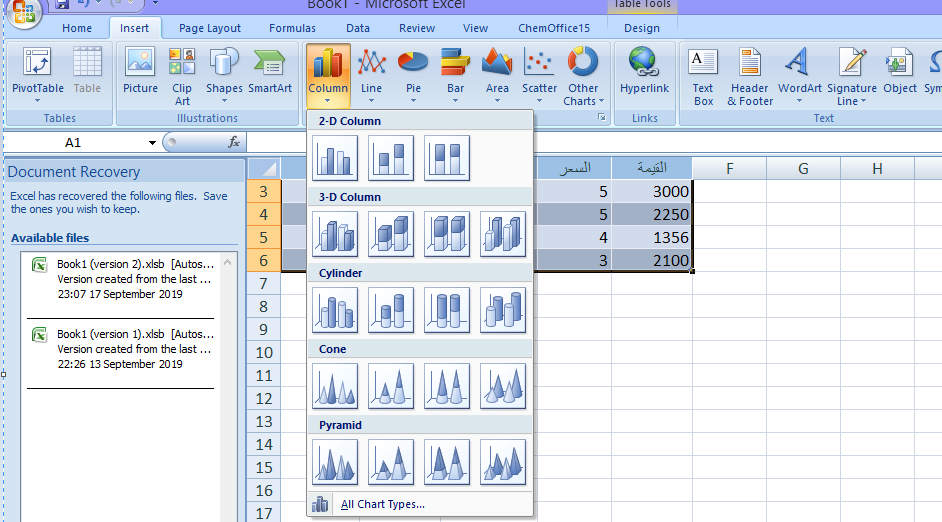Click the Table button
The height and width of the screenshot is (522, 942).
[x=87, y=71]
